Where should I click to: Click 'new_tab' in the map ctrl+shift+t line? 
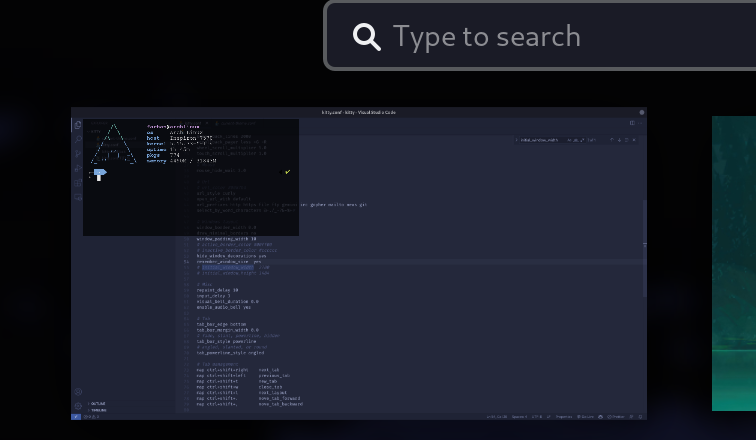[268, 381]
